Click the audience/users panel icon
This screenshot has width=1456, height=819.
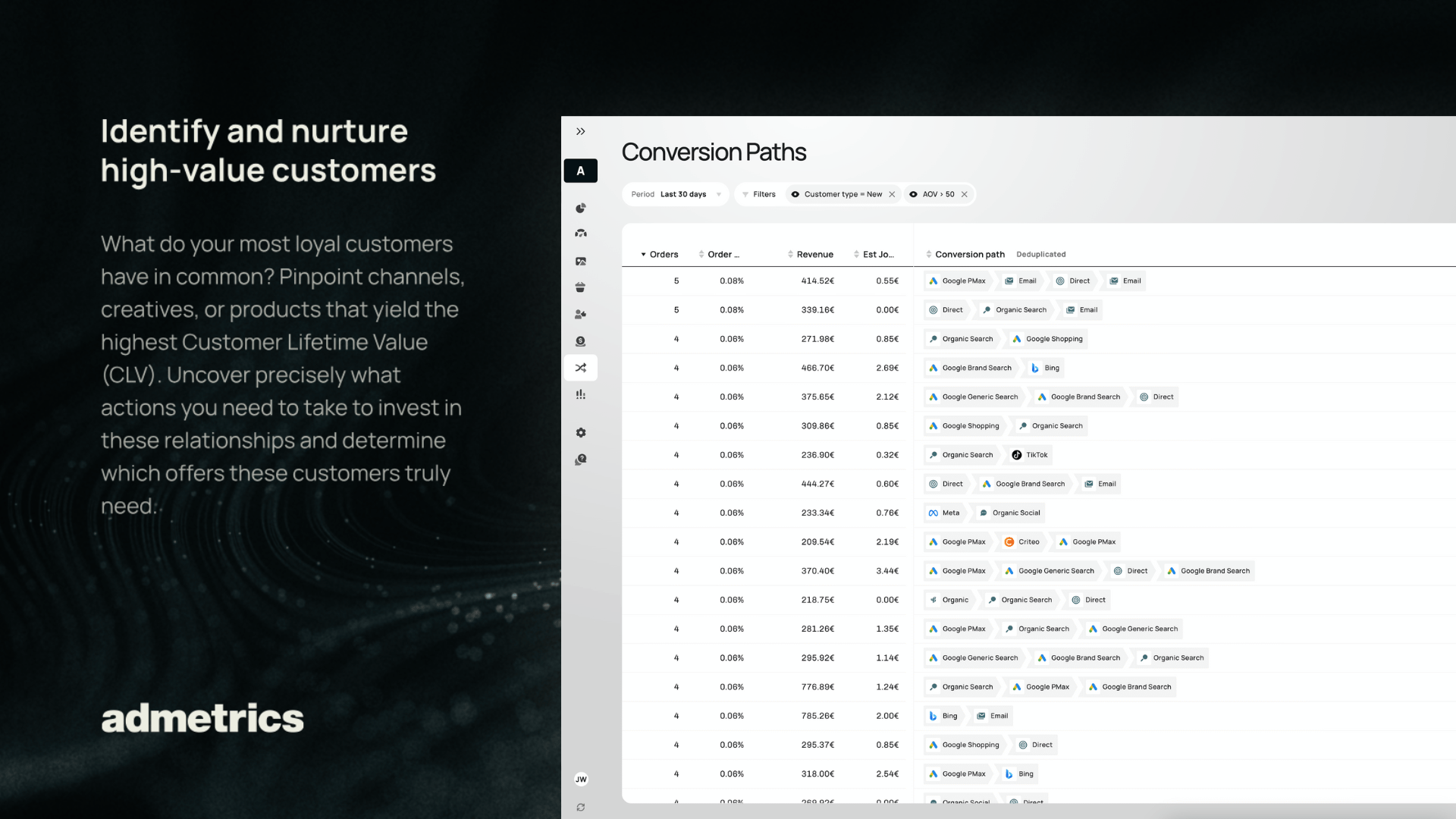(581, 314)
